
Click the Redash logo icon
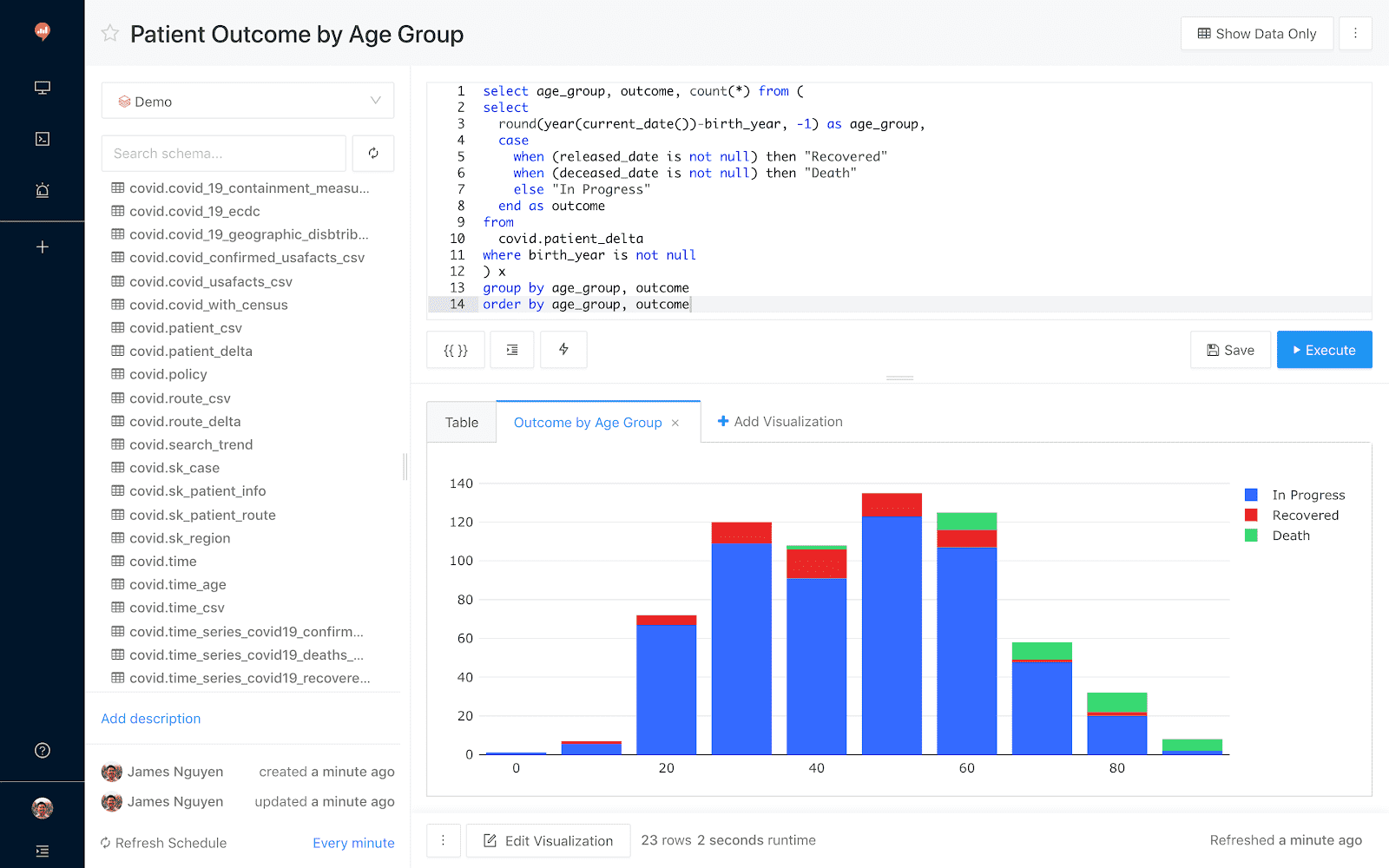click(x=42, y=32)
